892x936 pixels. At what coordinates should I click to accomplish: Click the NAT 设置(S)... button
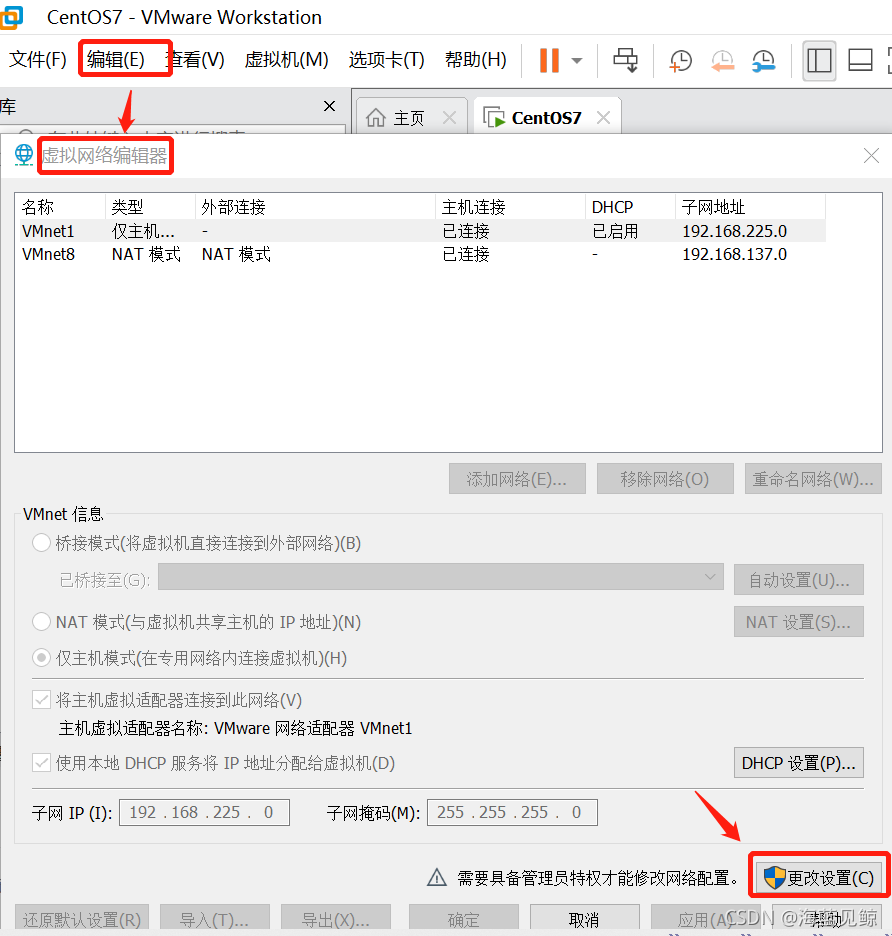[x=799, y=622]
